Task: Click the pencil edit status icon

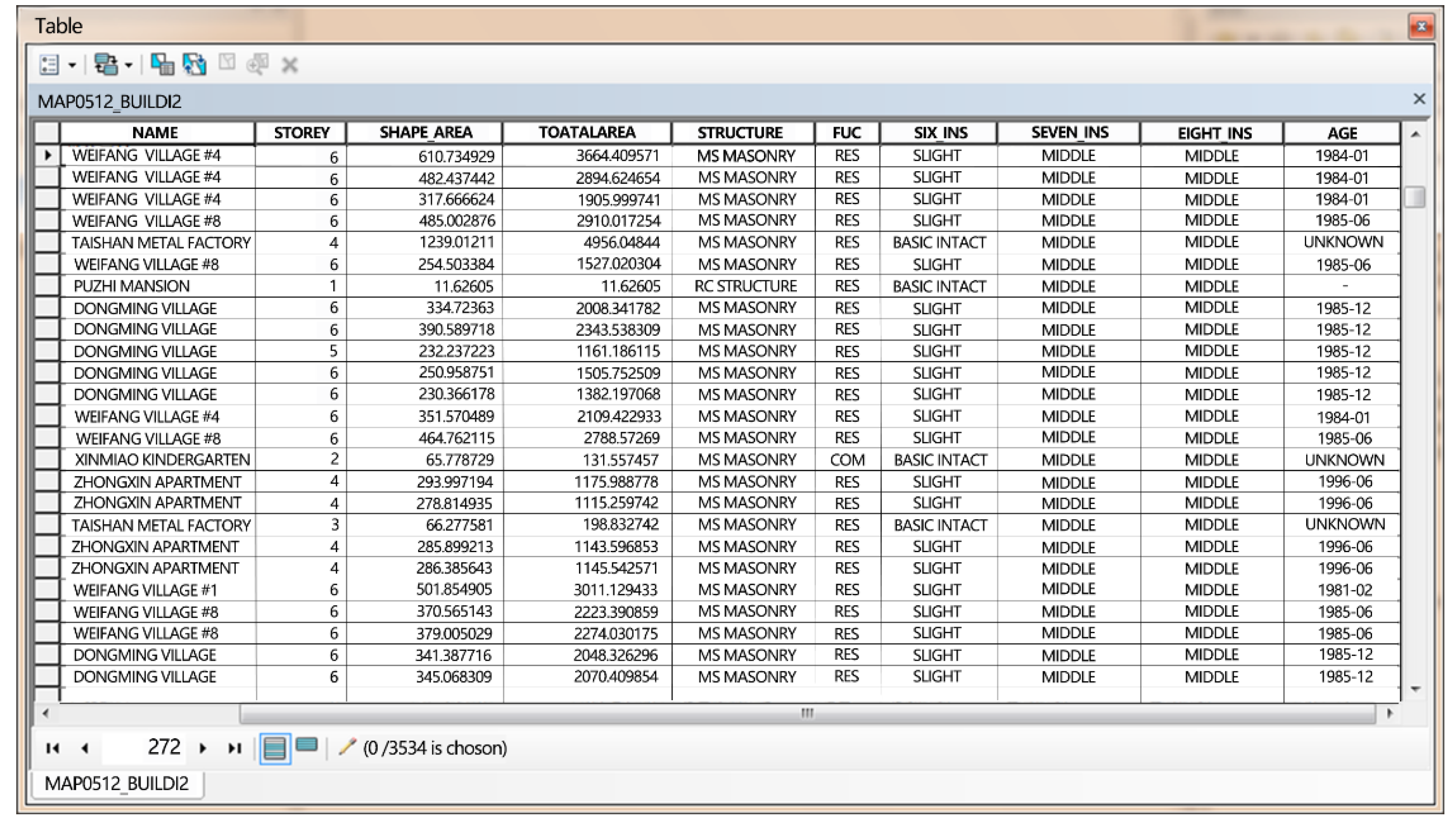Action: pyautogui.click(x=347, y=747)
